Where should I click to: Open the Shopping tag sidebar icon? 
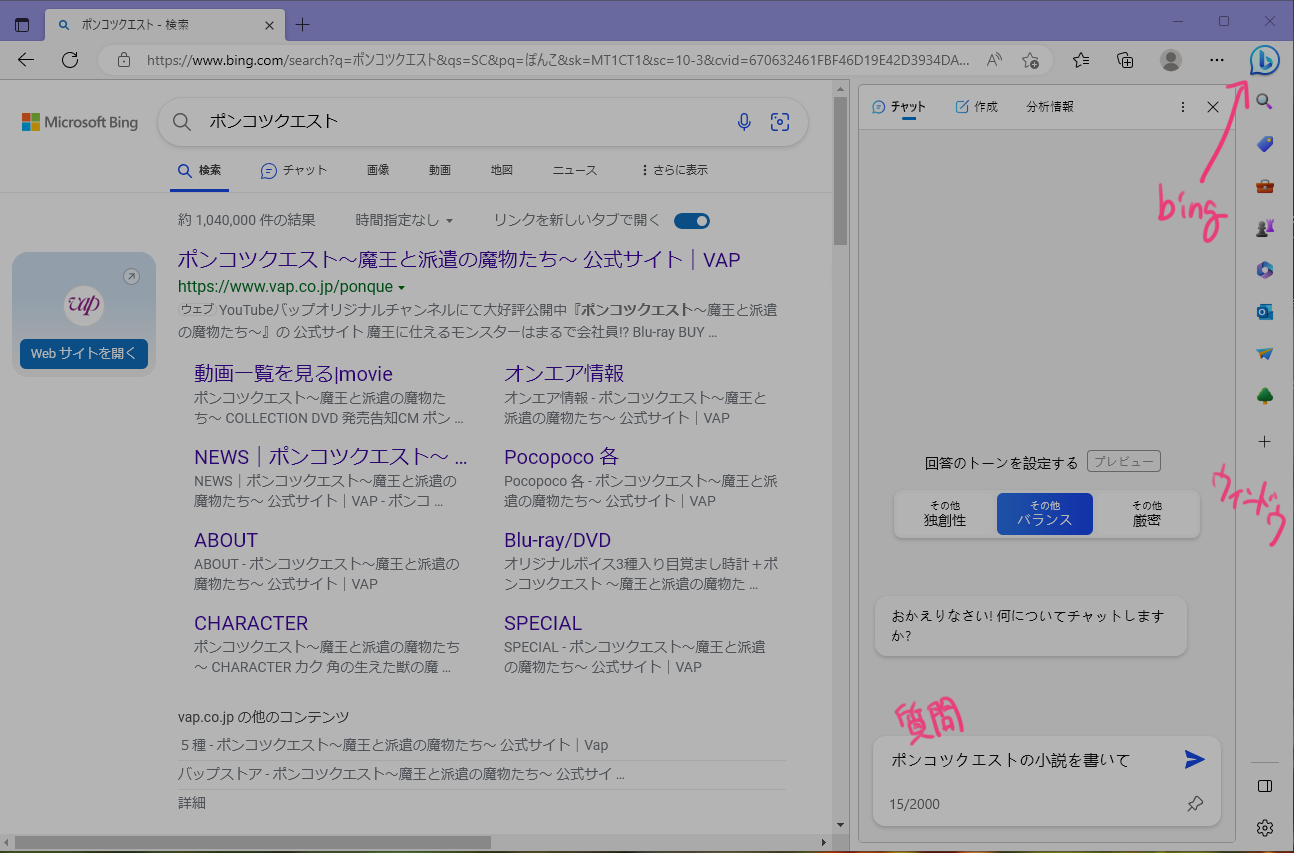(x=1264, y=144)
